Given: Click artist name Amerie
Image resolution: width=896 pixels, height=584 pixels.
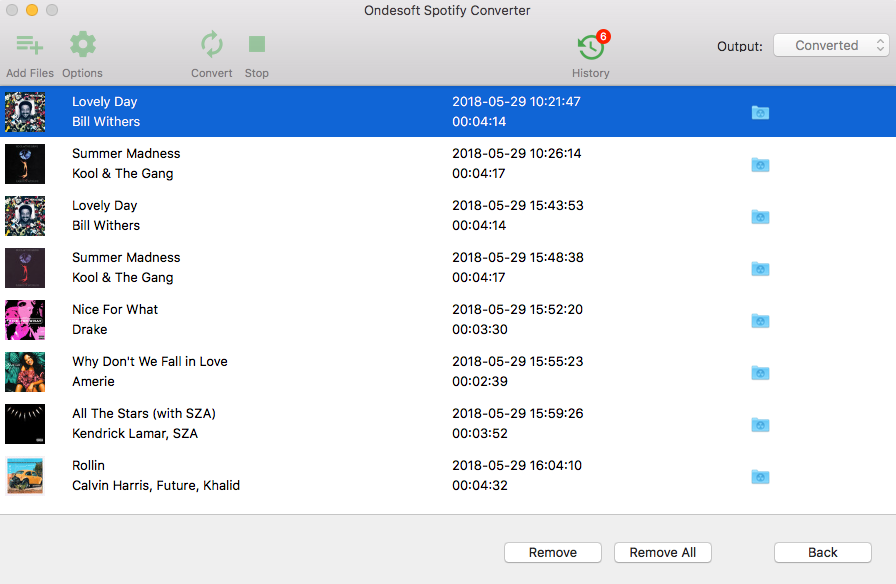Looking at the screenshot, I should (93, 382).
